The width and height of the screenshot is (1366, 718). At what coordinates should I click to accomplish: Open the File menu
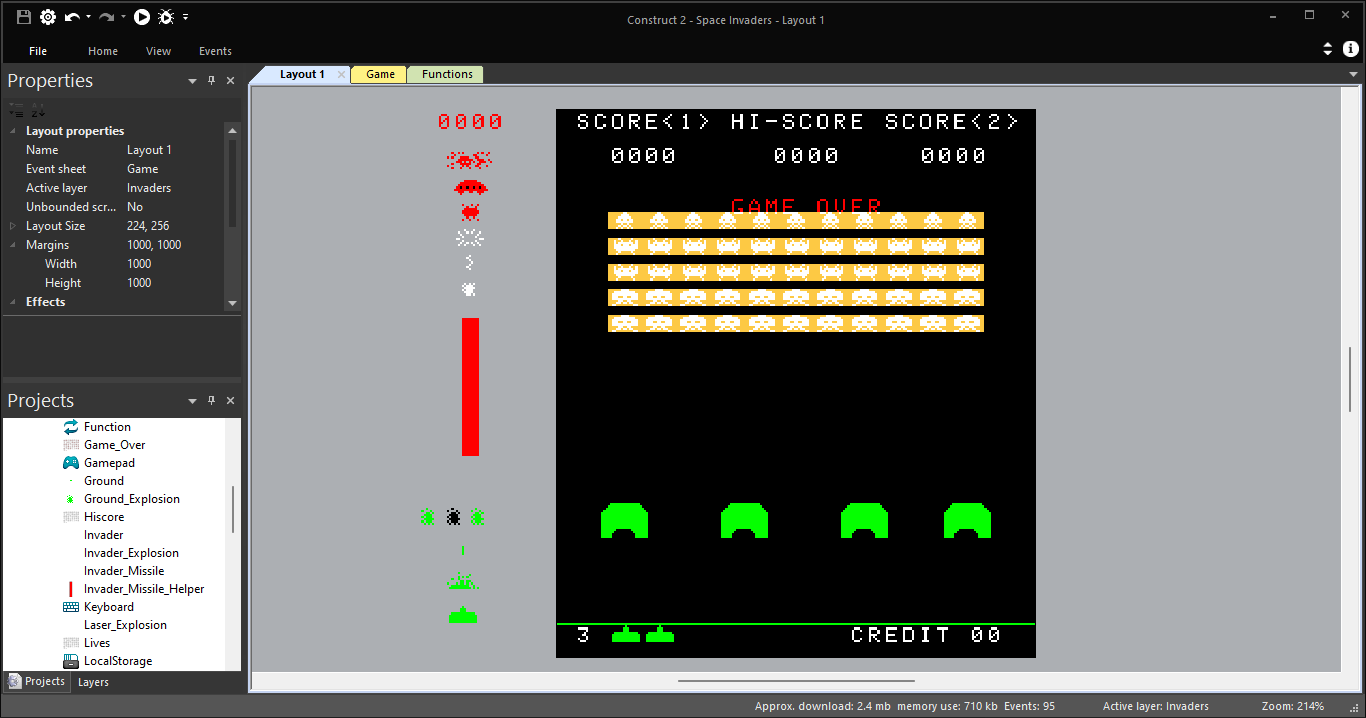click(38, 51)
